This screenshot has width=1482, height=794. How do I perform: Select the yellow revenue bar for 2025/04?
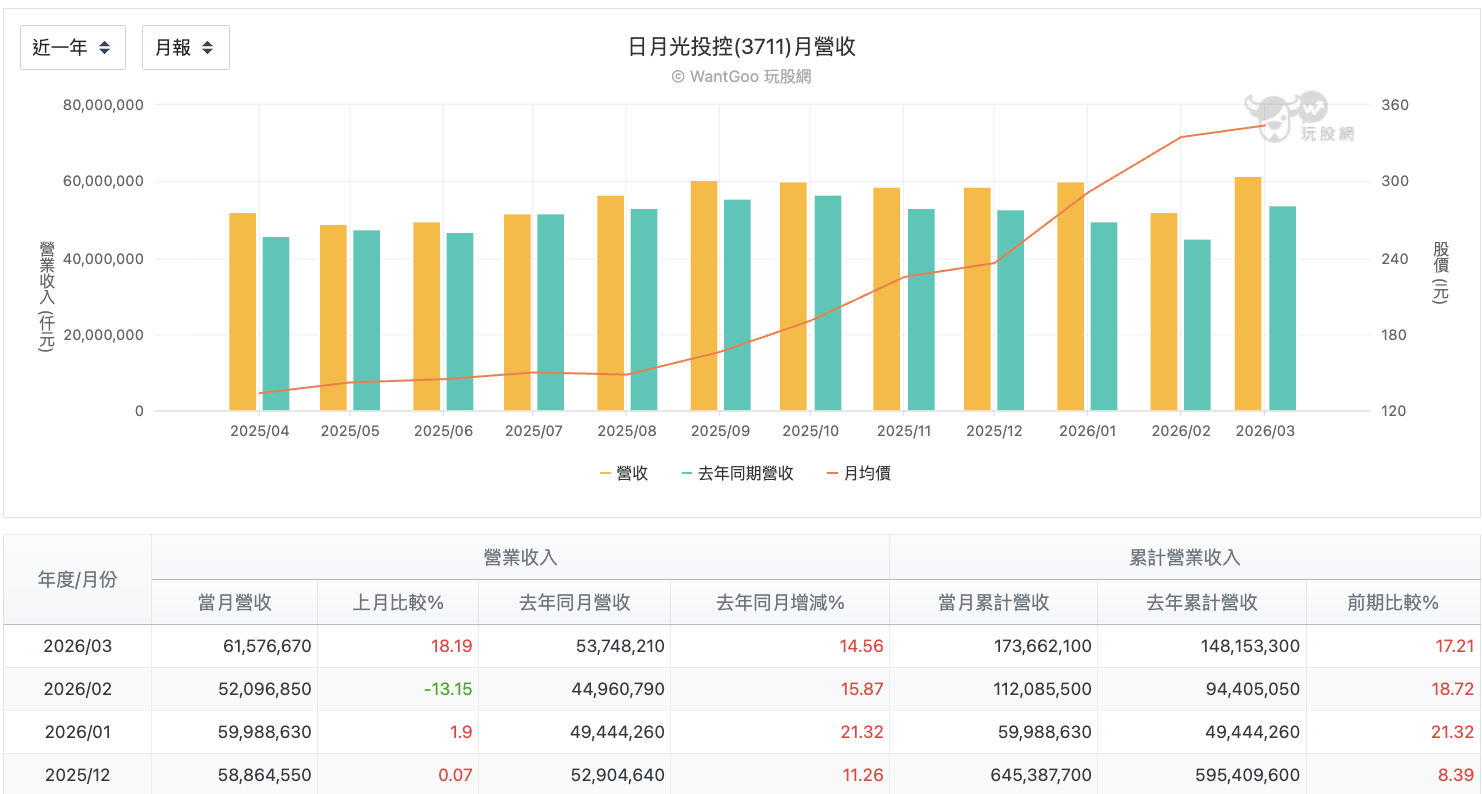pos(243,312)
